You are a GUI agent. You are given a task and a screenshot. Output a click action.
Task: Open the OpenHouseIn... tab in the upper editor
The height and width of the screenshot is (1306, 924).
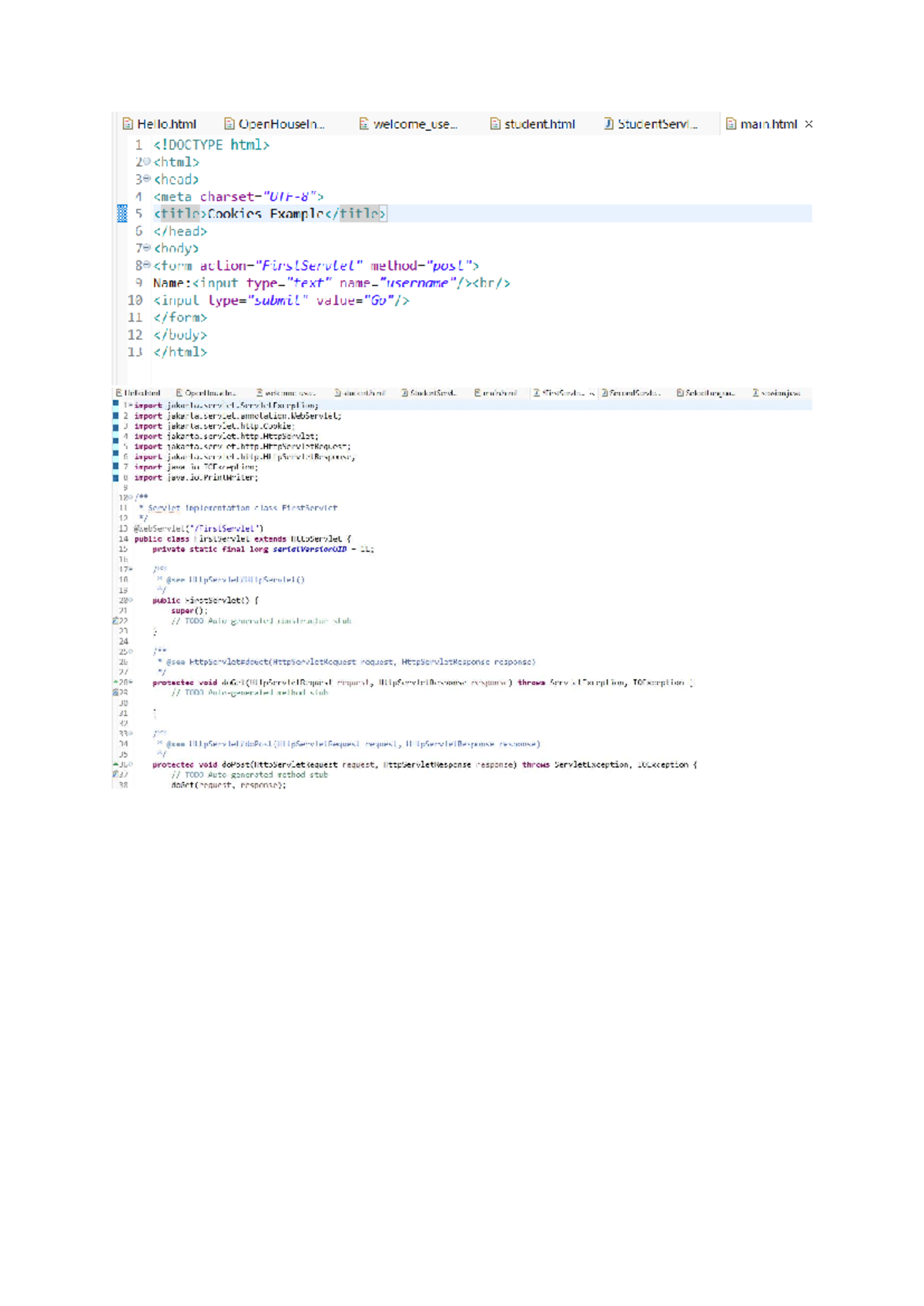[x=274, y=124]
